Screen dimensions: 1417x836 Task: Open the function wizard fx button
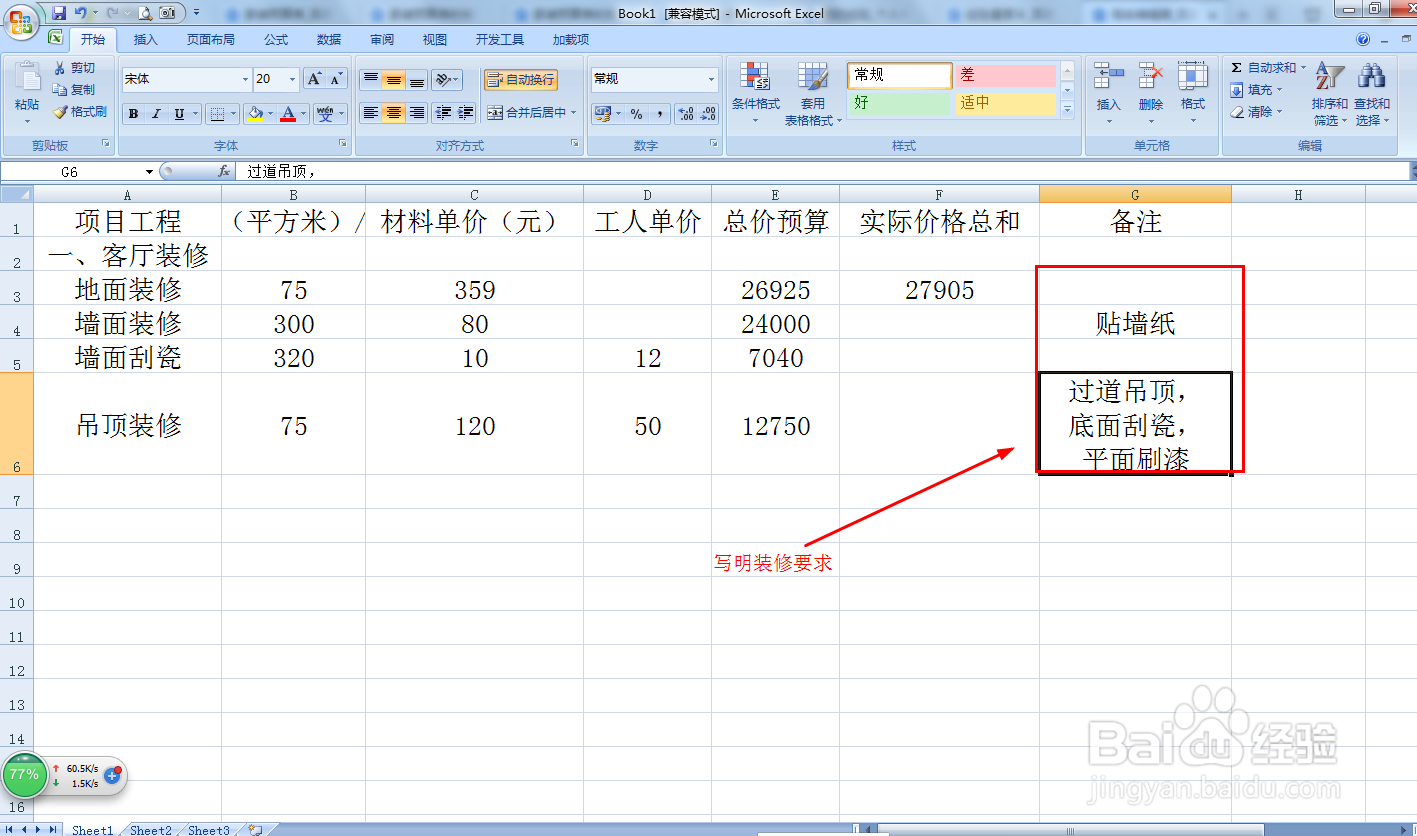(224, 172)
